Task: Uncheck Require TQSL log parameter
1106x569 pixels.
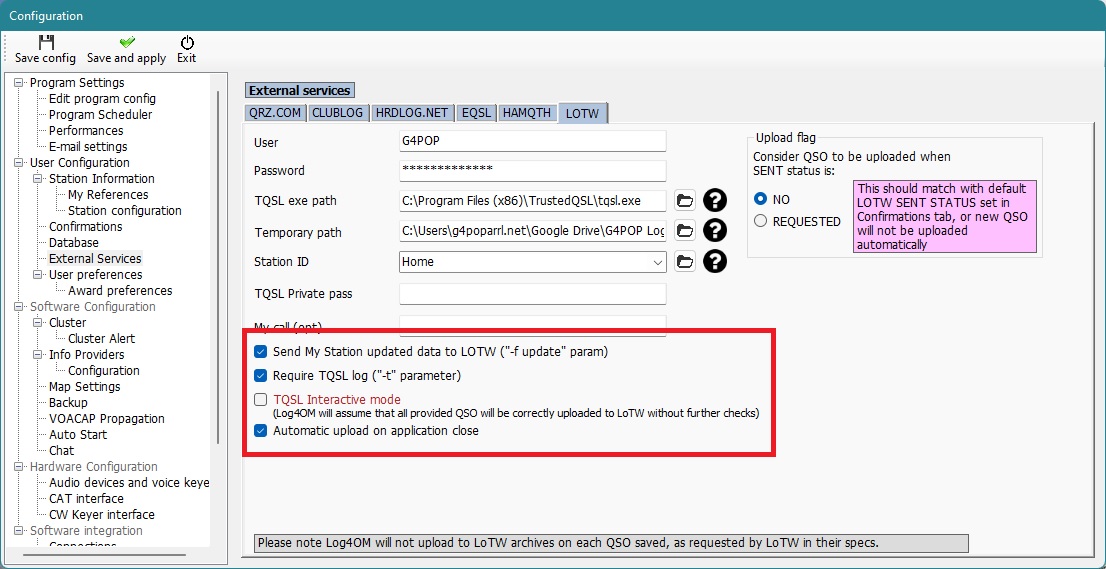Action: tap(261, 375)
